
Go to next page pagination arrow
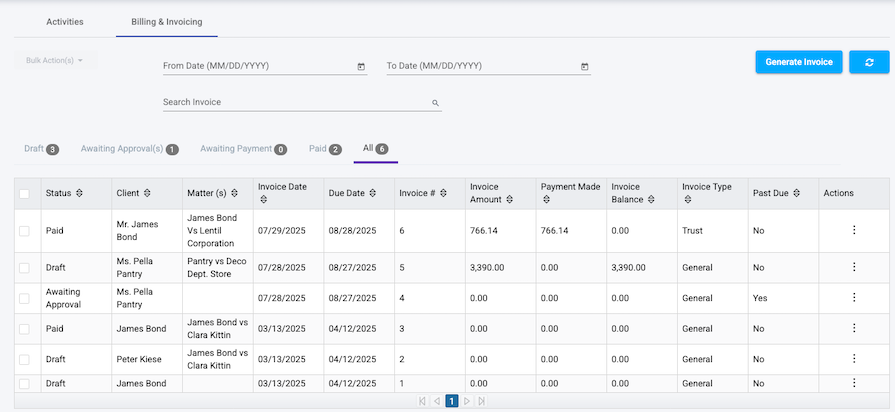point(466,401)
